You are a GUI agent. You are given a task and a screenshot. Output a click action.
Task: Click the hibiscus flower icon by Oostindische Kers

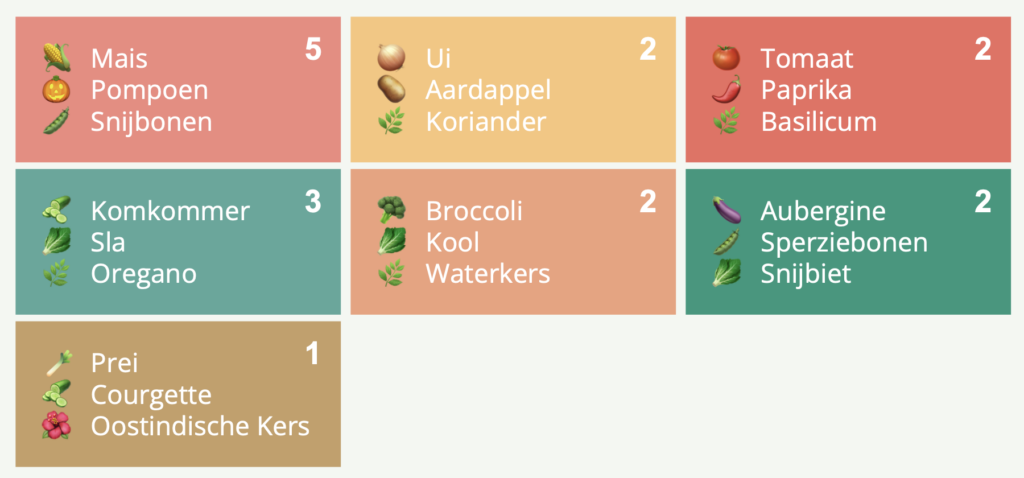[x=56, y=425]
